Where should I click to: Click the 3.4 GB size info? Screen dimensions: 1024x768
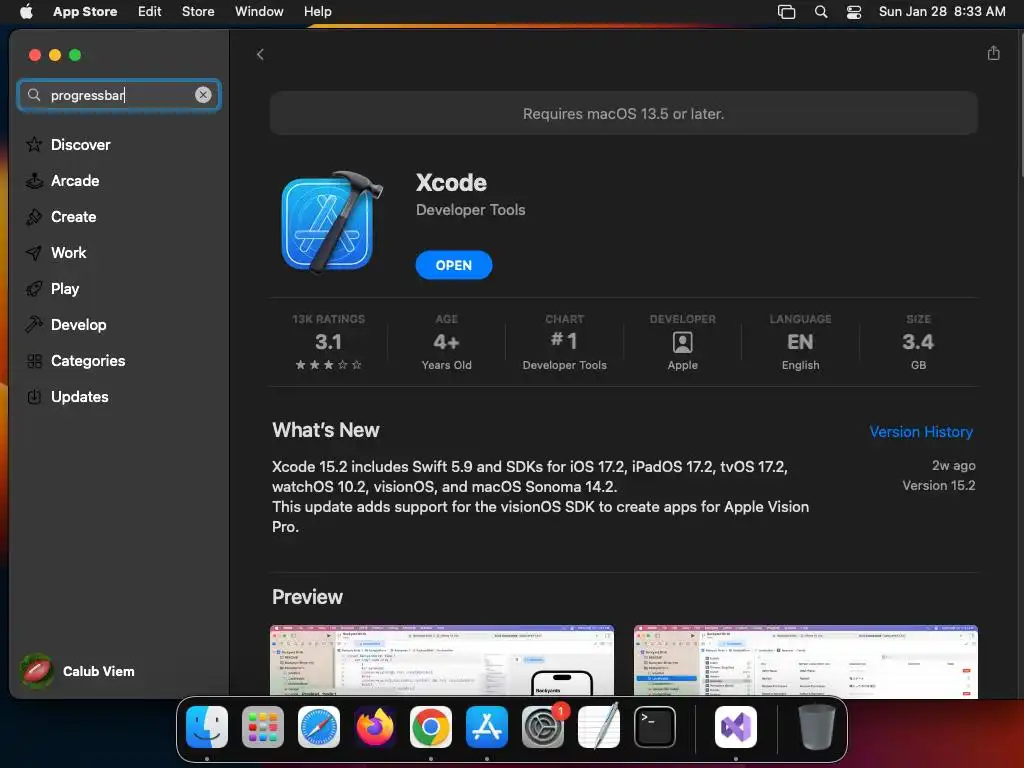click(x=918, y=342)
